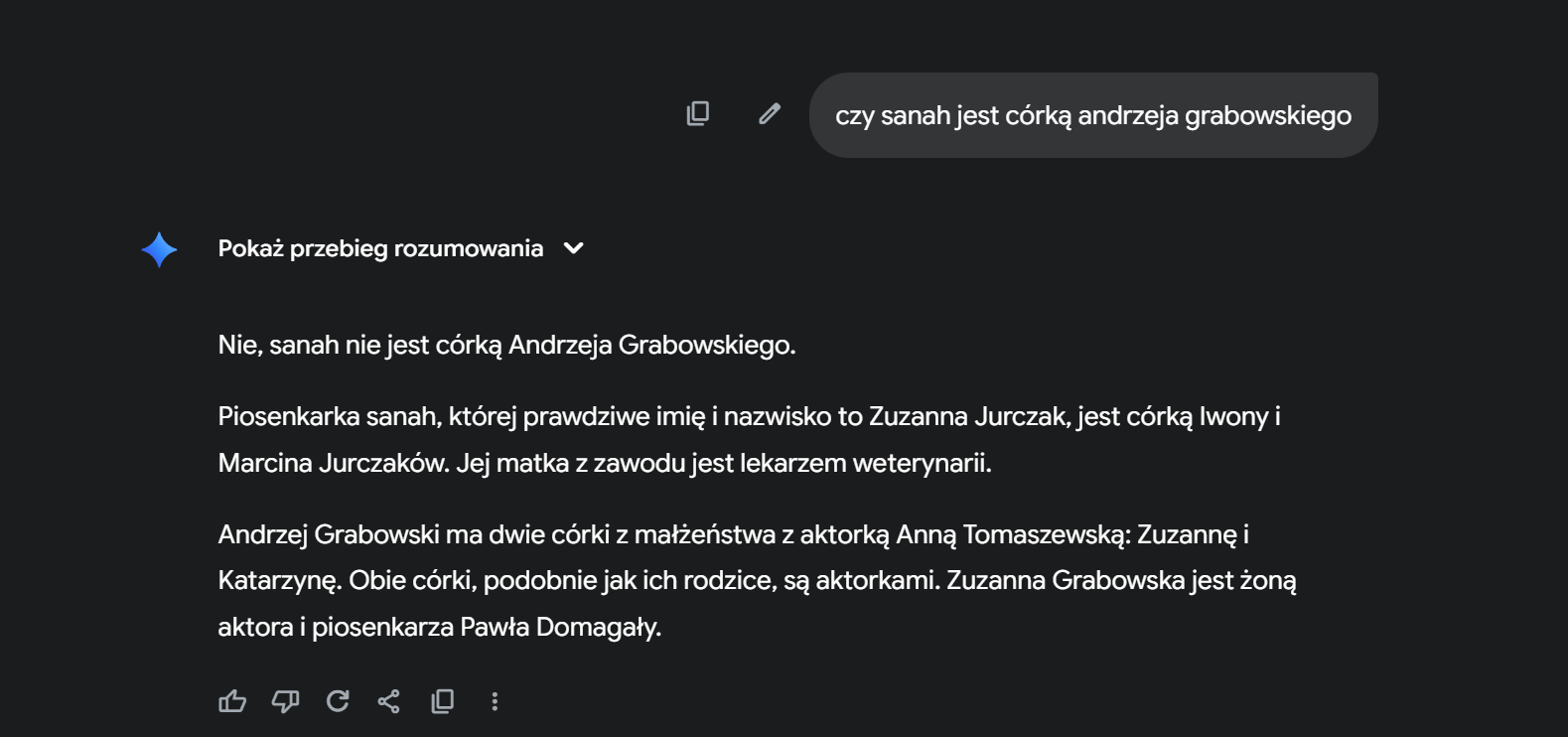Click the name 'Marcina Jurczaków'
Viewport: 1568px width, 737px height.
click(x=333, y=463)
